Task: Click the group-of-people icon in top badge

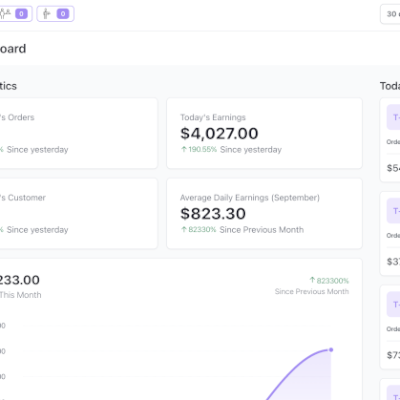Action: 5,14
